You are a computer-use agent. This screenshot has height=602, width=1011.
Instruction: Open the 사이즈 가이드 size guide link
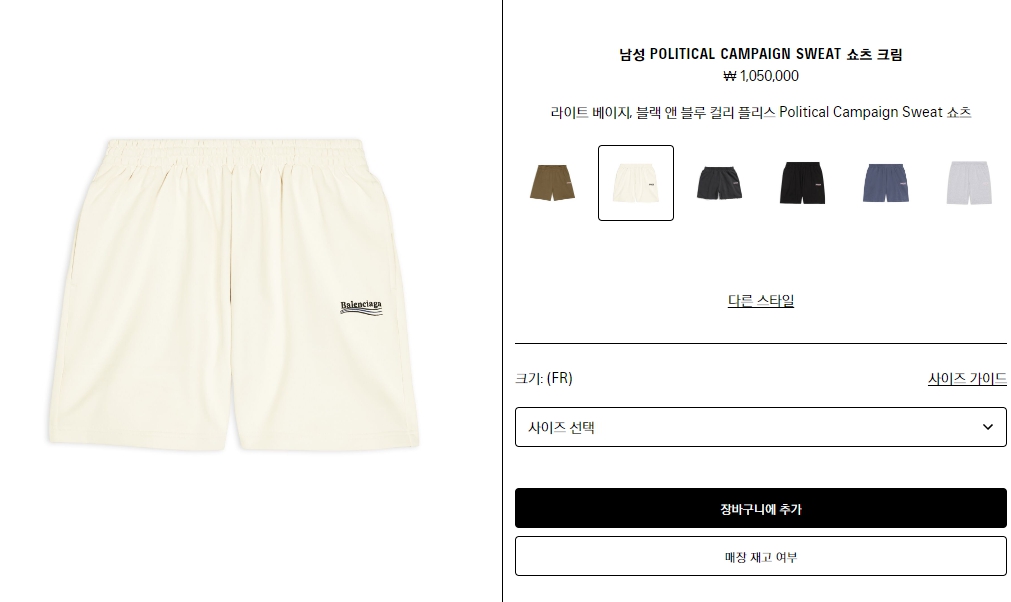(967, 378)
